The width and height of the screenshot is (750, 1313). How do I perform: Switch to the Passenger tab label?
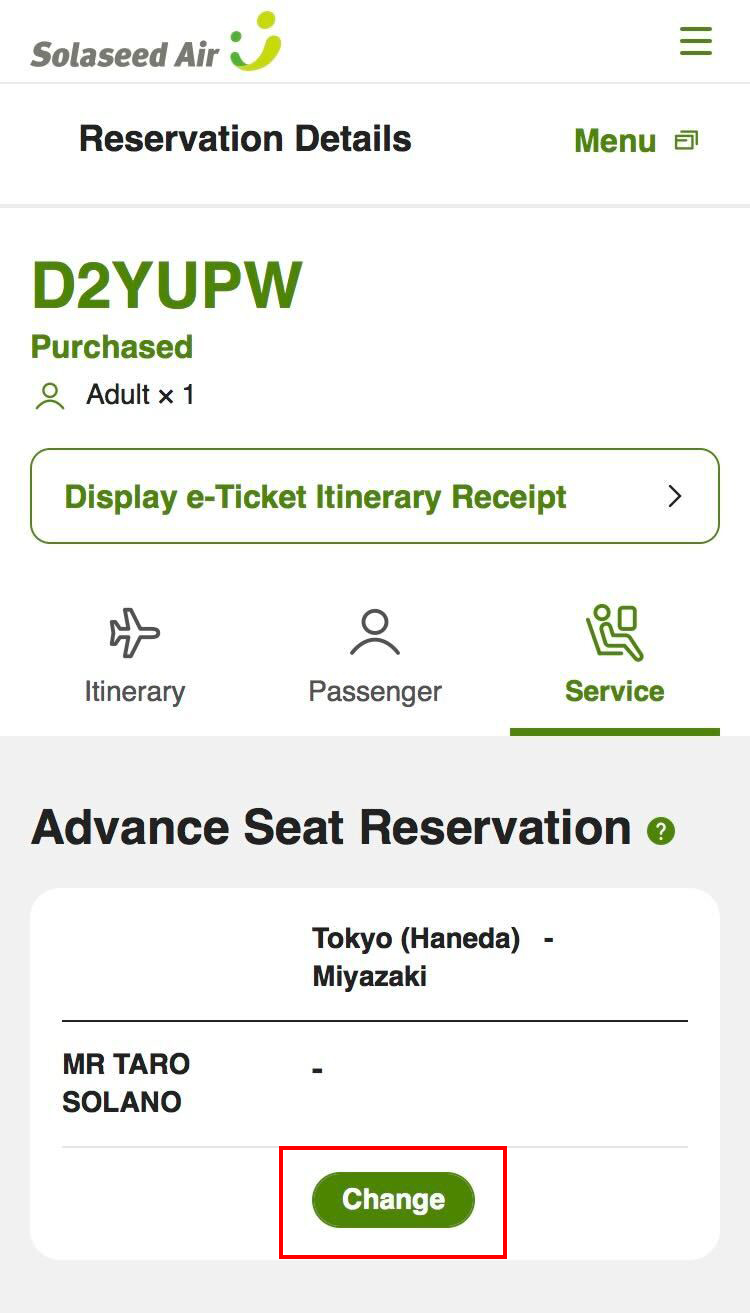pos(375,691)
